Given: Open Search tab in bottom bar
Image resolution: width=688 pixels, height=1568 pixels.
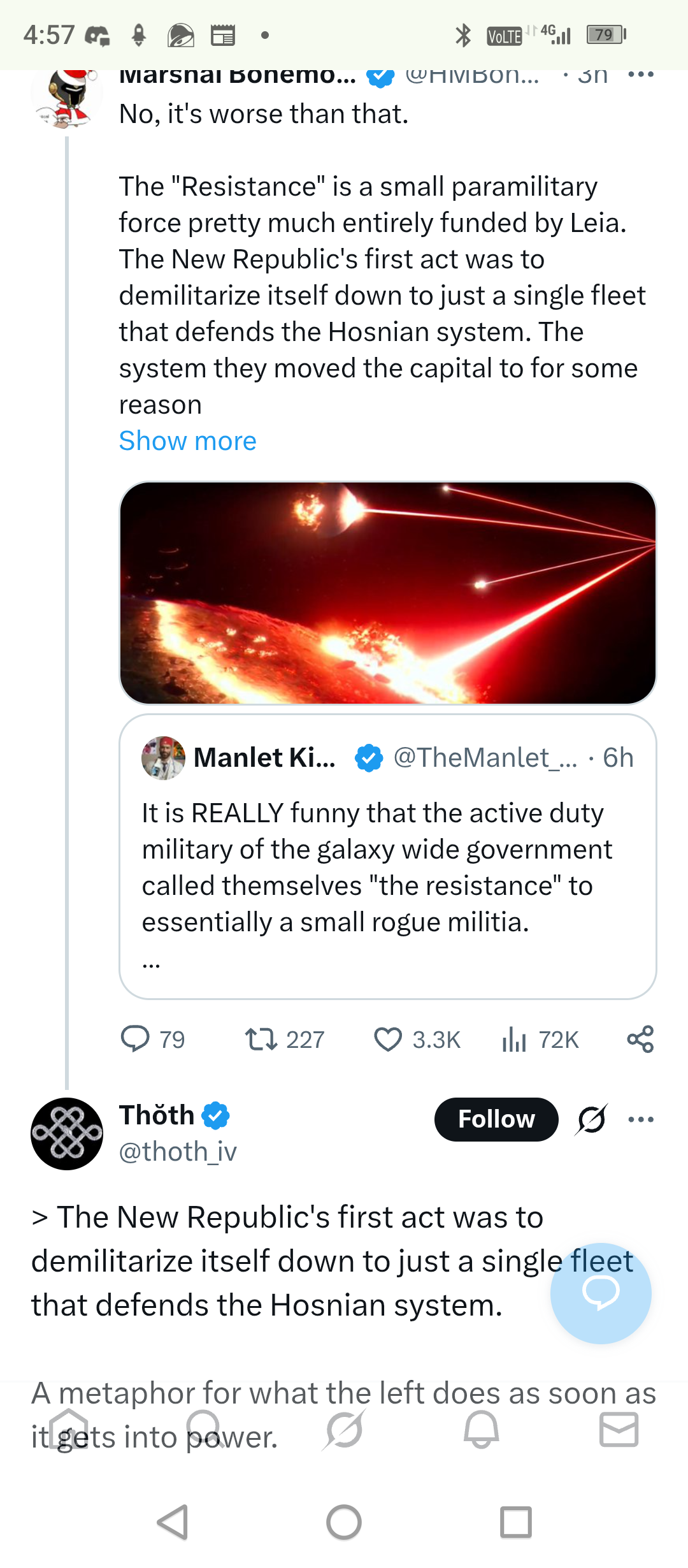Looking at the screenshot, I should (205, 1429).
